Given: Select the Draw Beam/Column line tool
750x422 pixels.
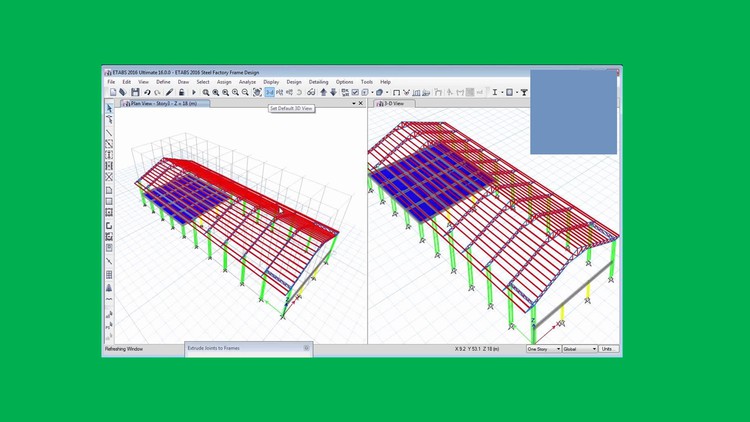Looking at the screenshot, I should click(x=109, y=133).
